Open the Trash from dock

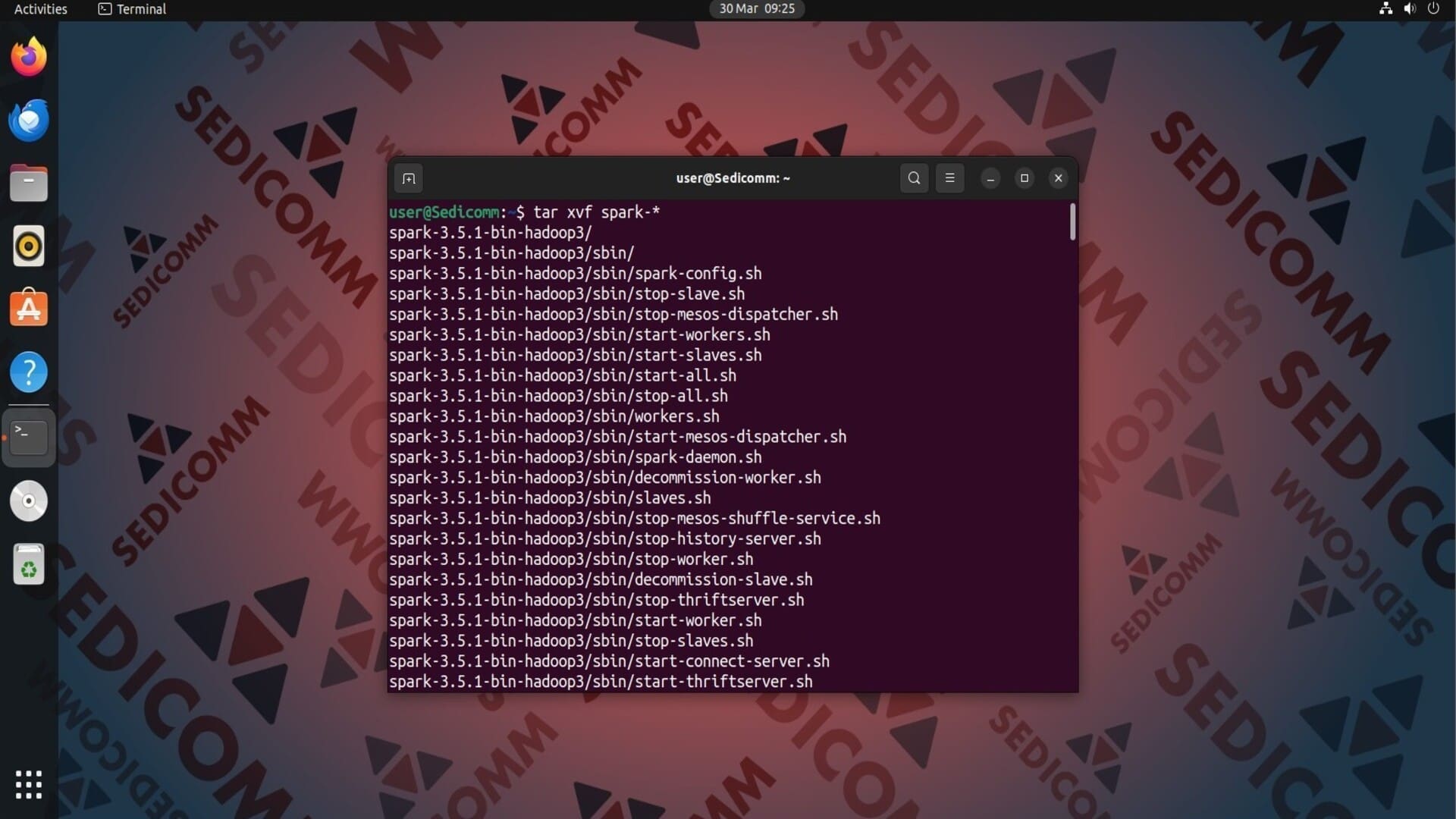pyautogui.click(x=29, y=565)
